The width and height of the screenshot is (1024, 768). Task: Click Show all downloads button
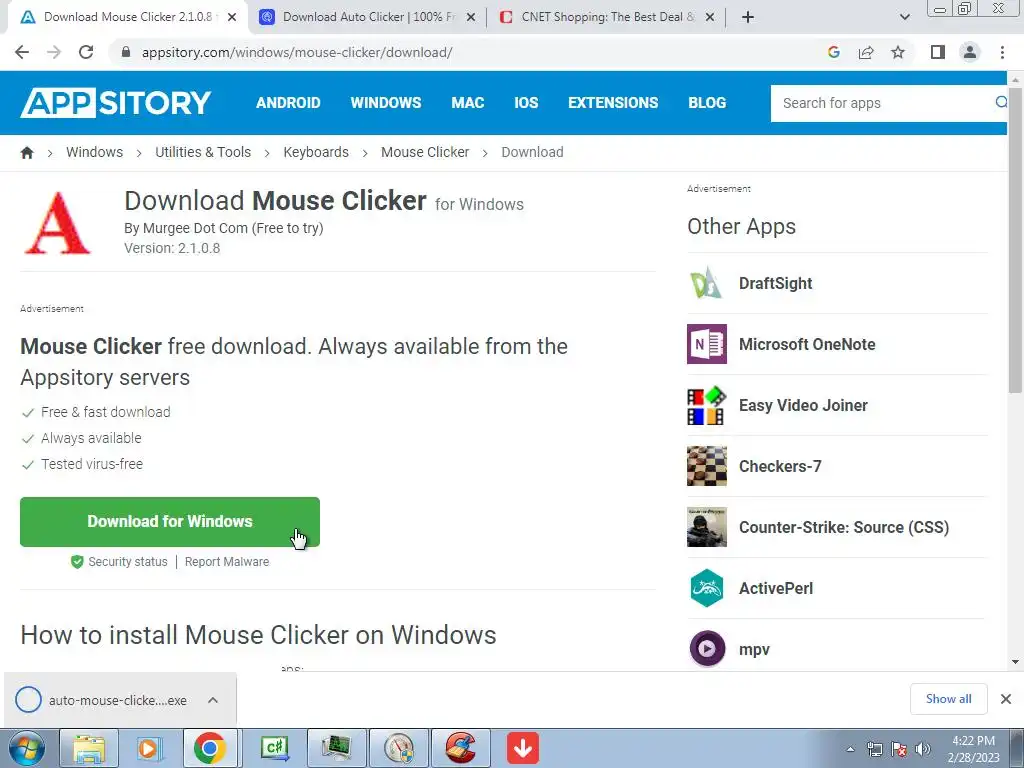949,699
